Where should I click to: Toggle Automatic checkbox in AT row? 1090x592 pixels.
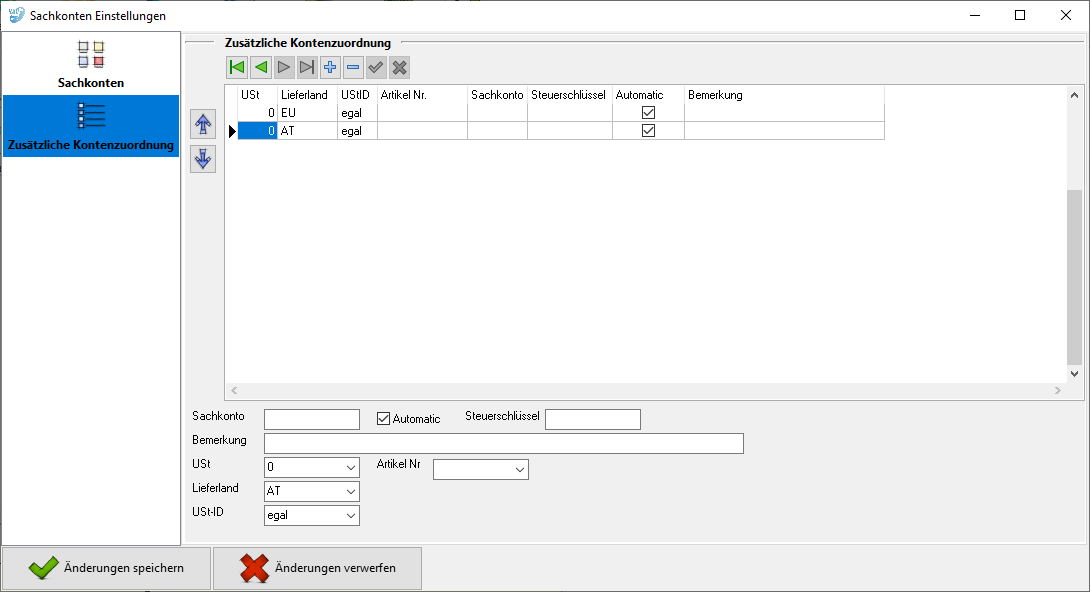648,131
